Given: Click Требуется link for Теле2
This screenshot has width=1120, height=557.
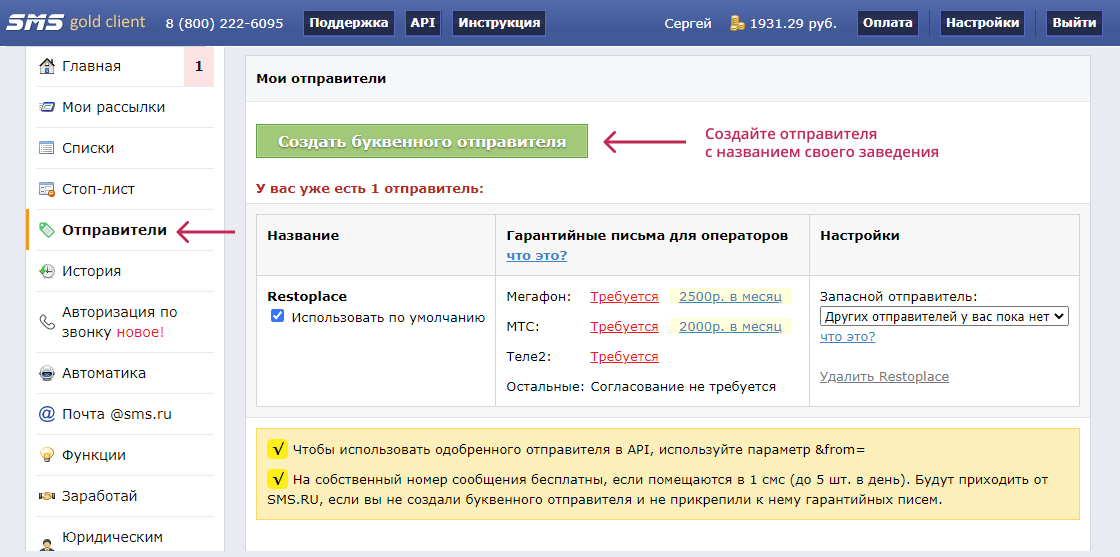Looking at the screenshot, I should 624,356.
